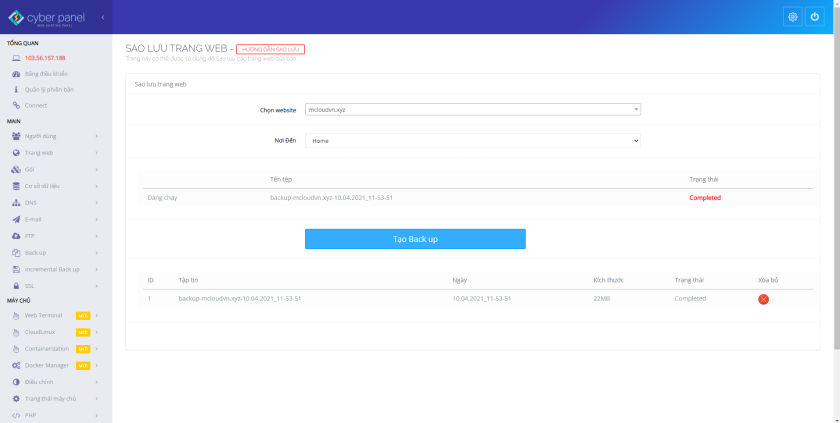The width and height of the screenshot is (840, 423).
Task: Open Connect menu item
Action: pyautogui.click(x=36, y=105)
